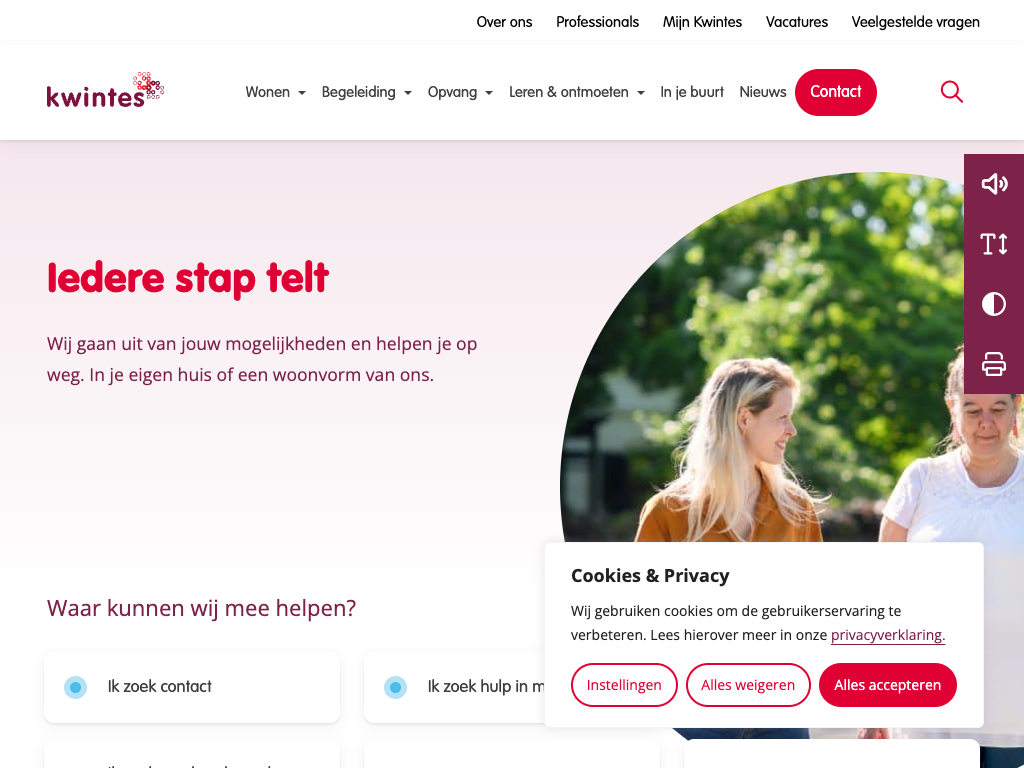
Task: Accept all cookies with 'Alles accepteren'
Action: tap(888, 685)
